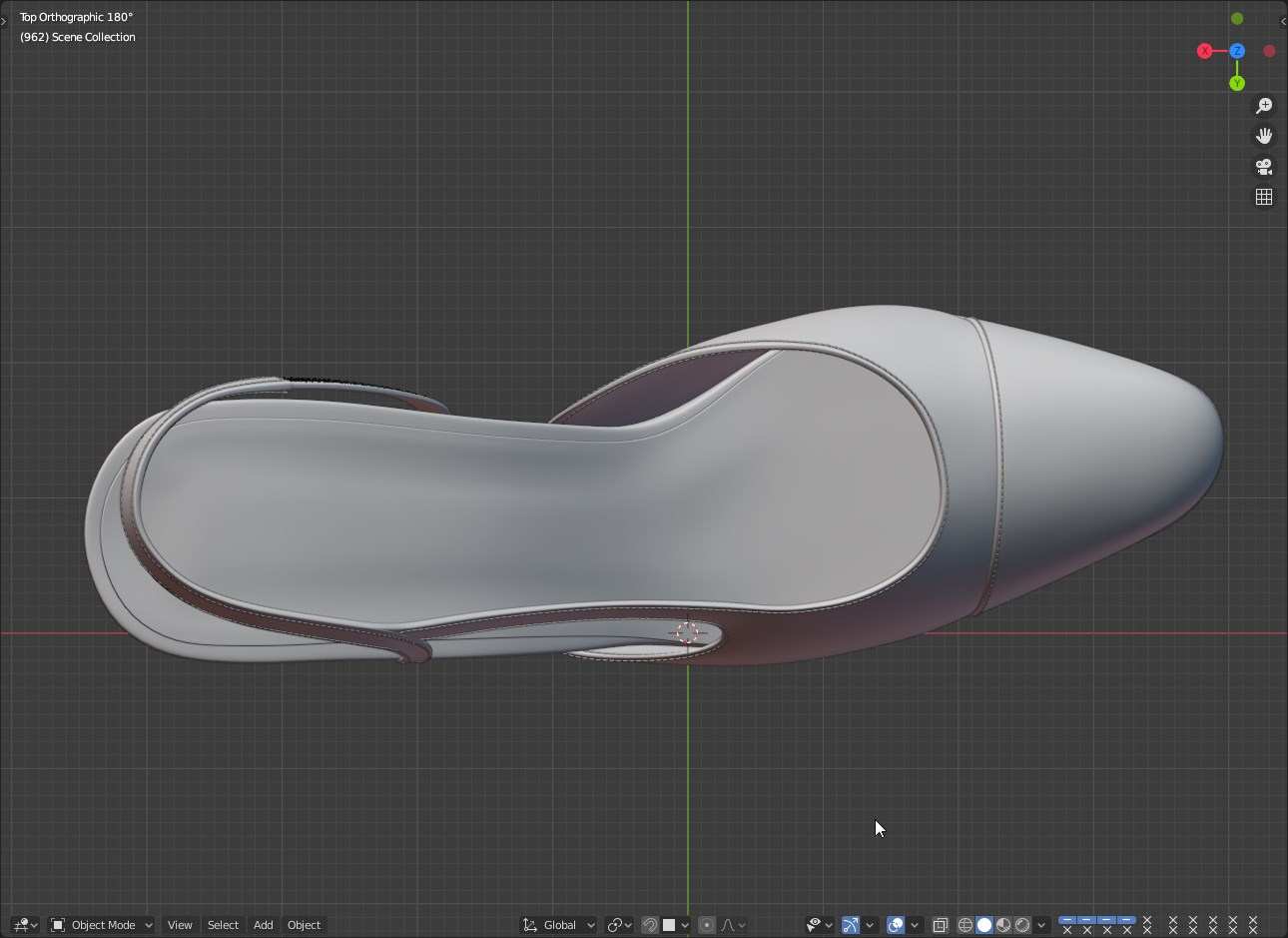Toggle the camera view icon

(x=1264, y=167)
